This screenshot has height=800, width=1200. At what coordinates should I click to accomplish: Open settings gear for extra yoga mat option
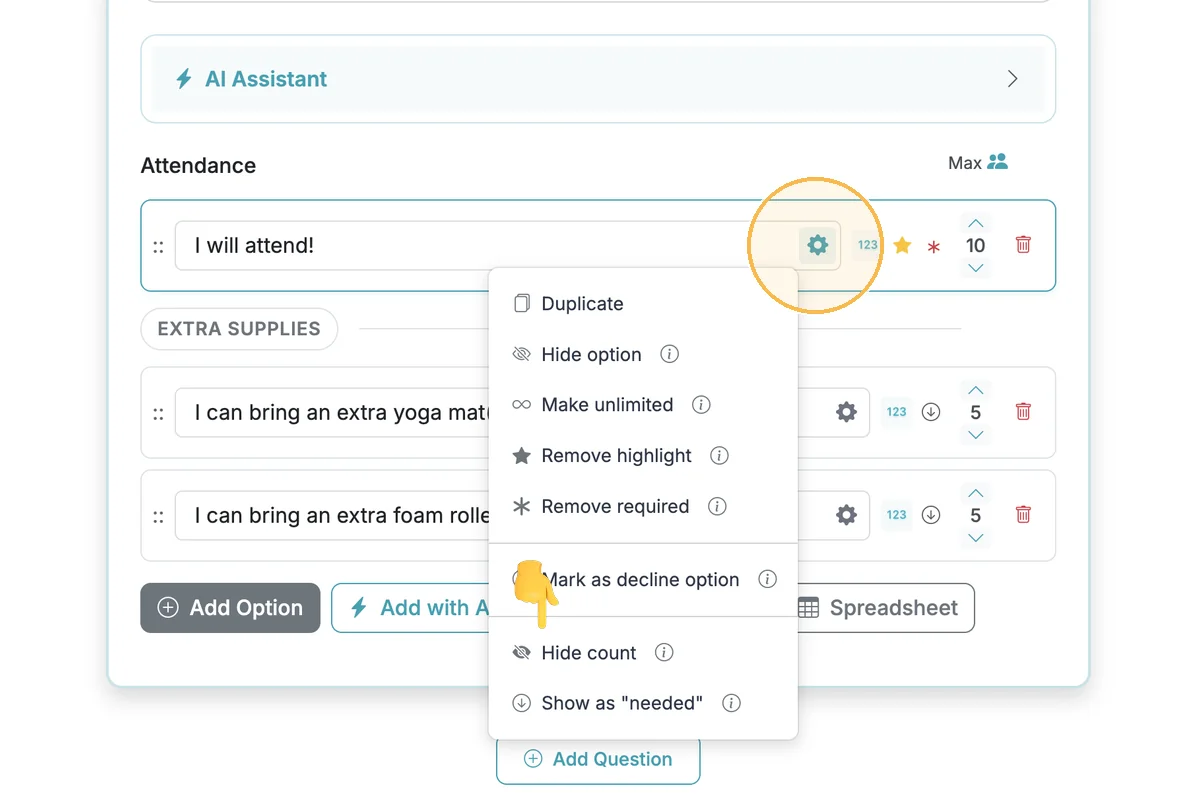846,412
